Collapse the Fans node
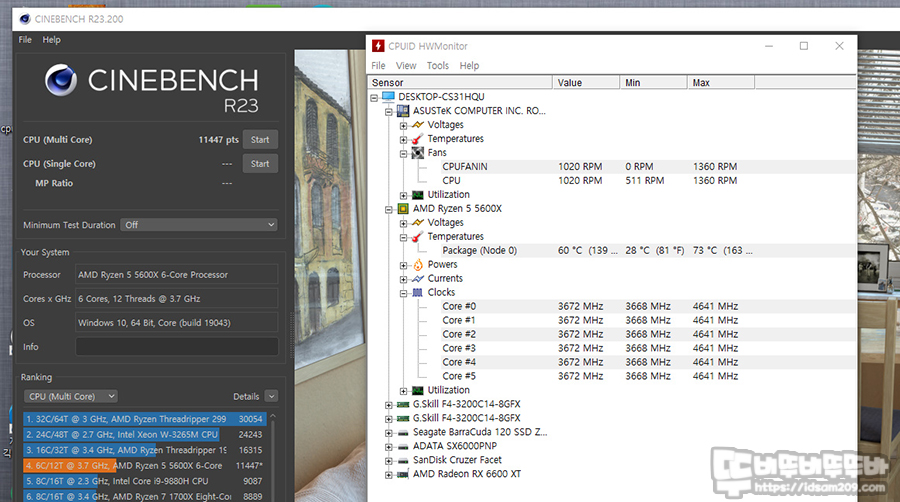The image size is (900, 502). pos(404,154)
